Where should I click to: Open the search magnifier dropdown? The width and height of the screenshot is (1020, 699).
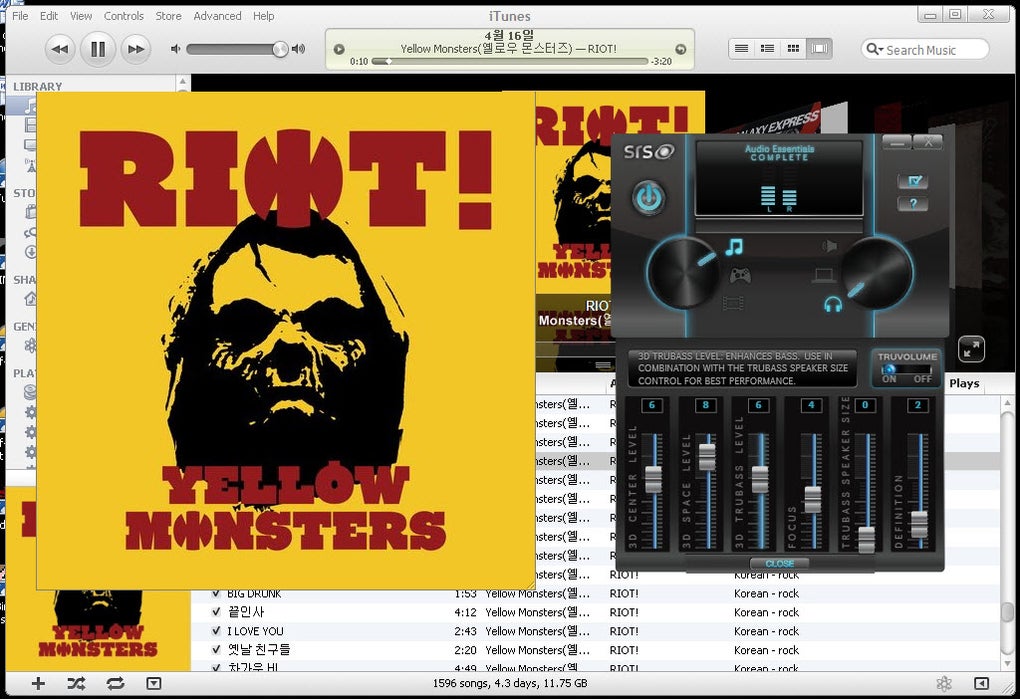[x=875, y=49]
